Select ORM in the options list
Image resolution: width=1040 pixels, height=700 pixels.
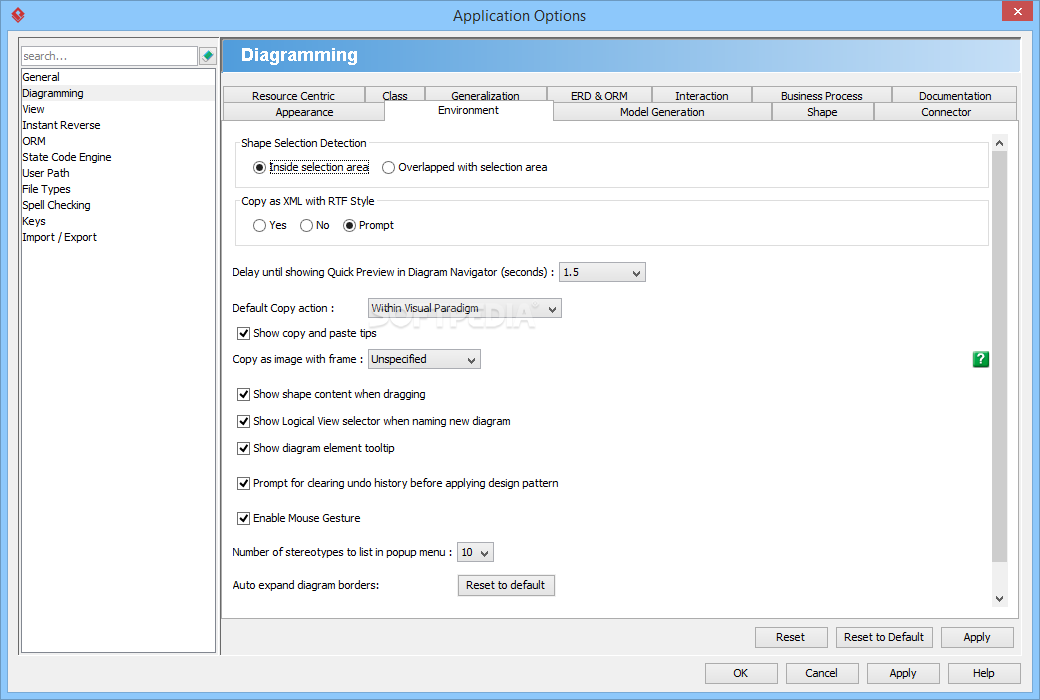pos(118,141)
